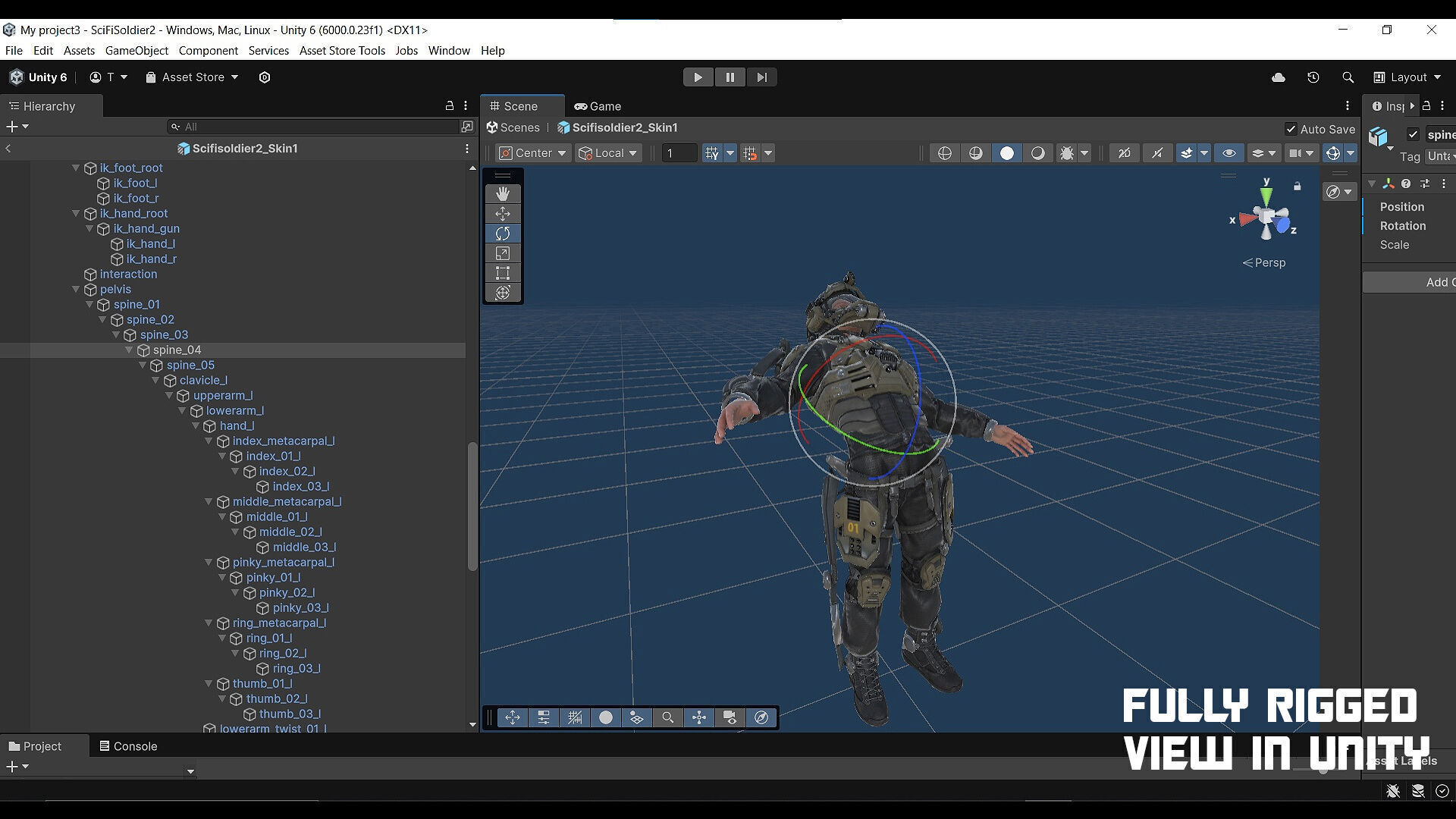The width and height of the screenshot is (1456, 819).
Task: Go back from prefab using hierarchy arrow
Action: click(8, 149)
